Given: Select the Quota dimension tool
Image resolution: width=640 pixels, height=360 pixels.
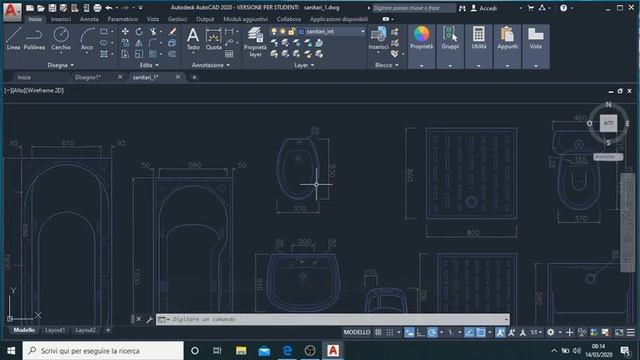Looking at the screenshot, I should pyautogui.click(x=213, y=39).
